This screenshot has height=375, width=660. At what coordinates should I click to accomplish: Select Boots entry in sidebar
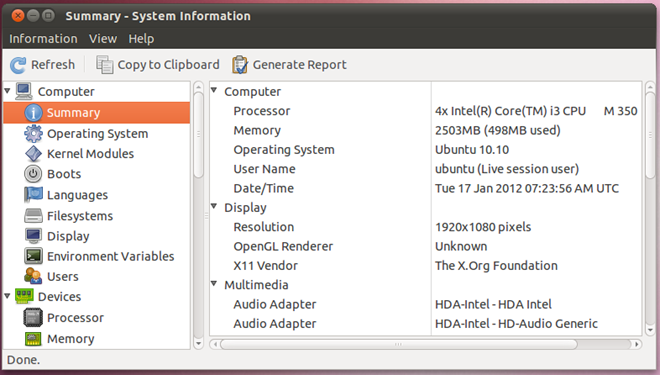click(x=64, y=174)
